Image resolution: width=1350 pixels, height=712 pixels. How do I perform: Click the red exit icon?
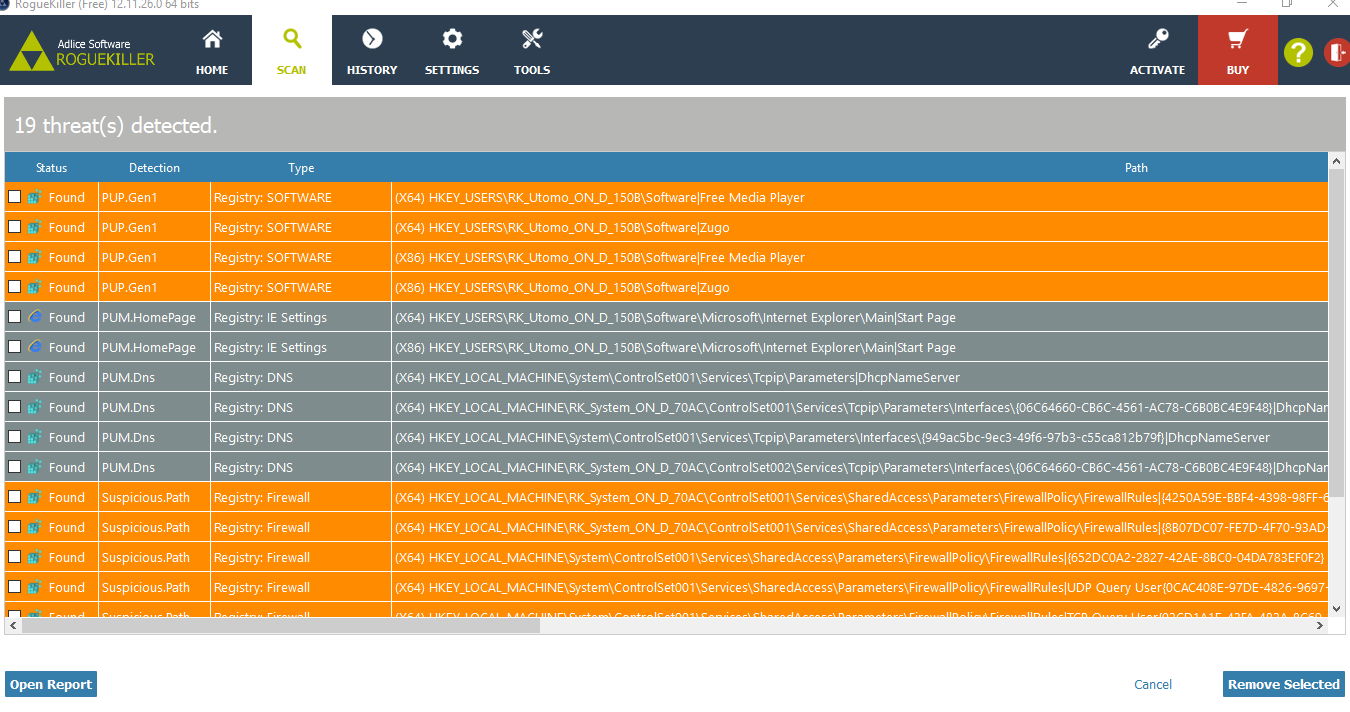[x=1337, y=52]
